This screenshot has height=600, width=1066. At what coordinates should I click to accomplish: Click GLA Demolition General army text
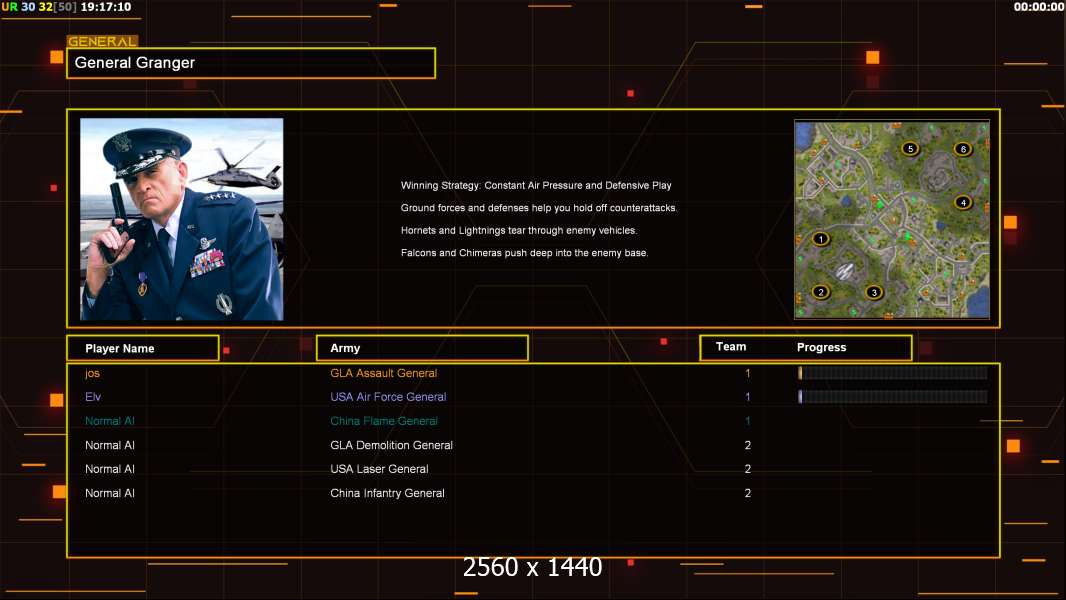[x=392, y=445]
